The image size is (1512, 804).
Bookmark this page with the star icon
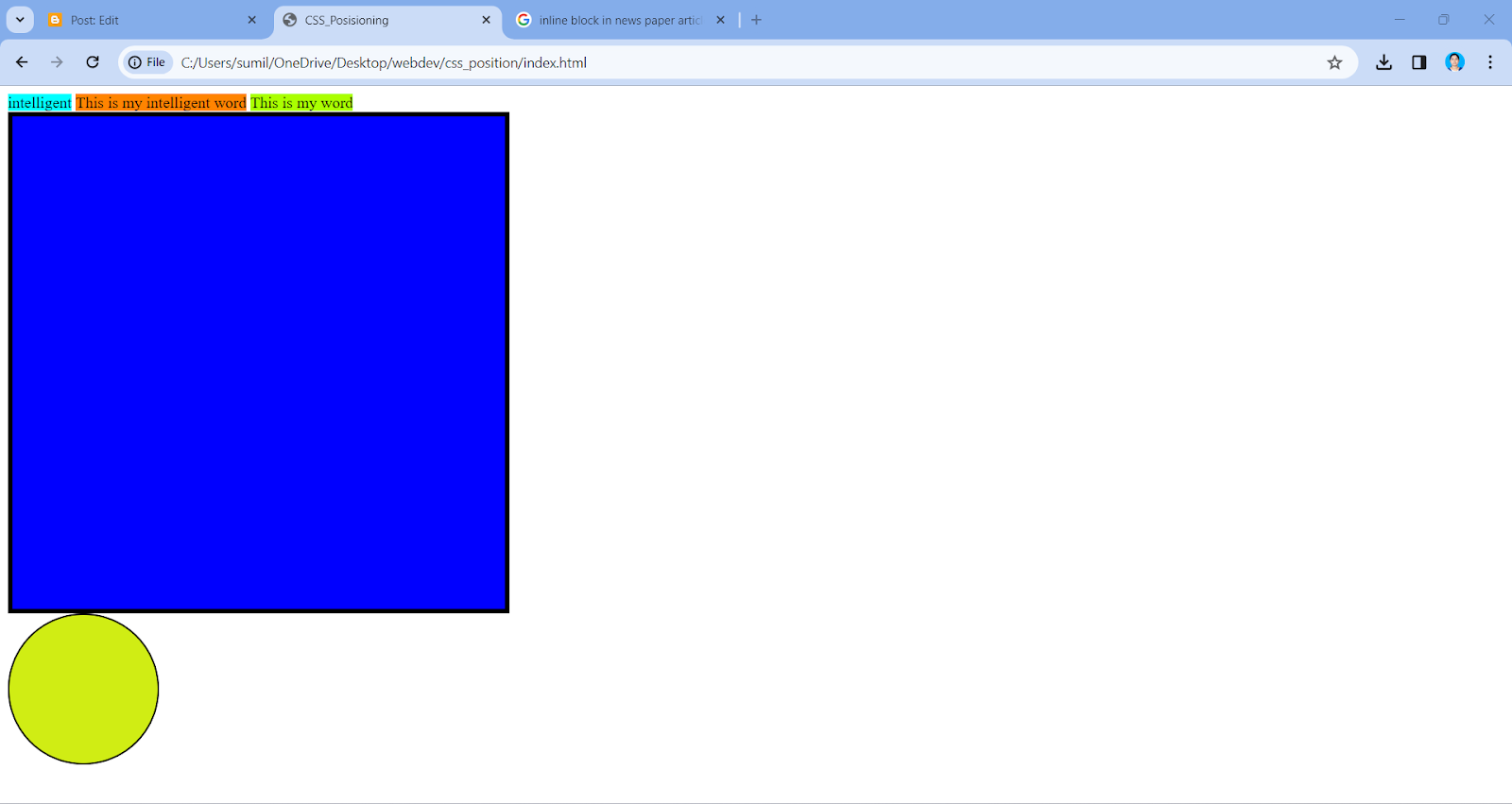1334,62
